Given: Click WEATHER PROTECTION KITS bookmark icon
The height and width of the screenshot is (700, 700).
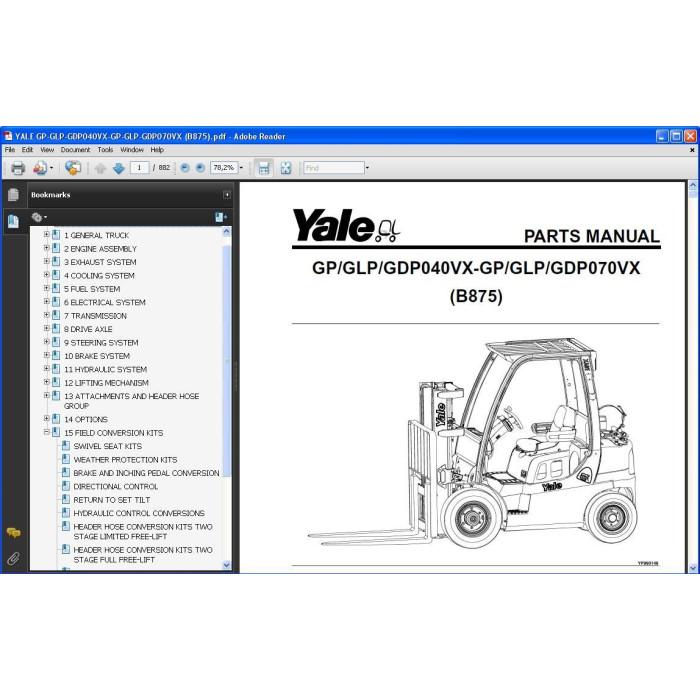Looking at the screenshot, I should [66, 459].
